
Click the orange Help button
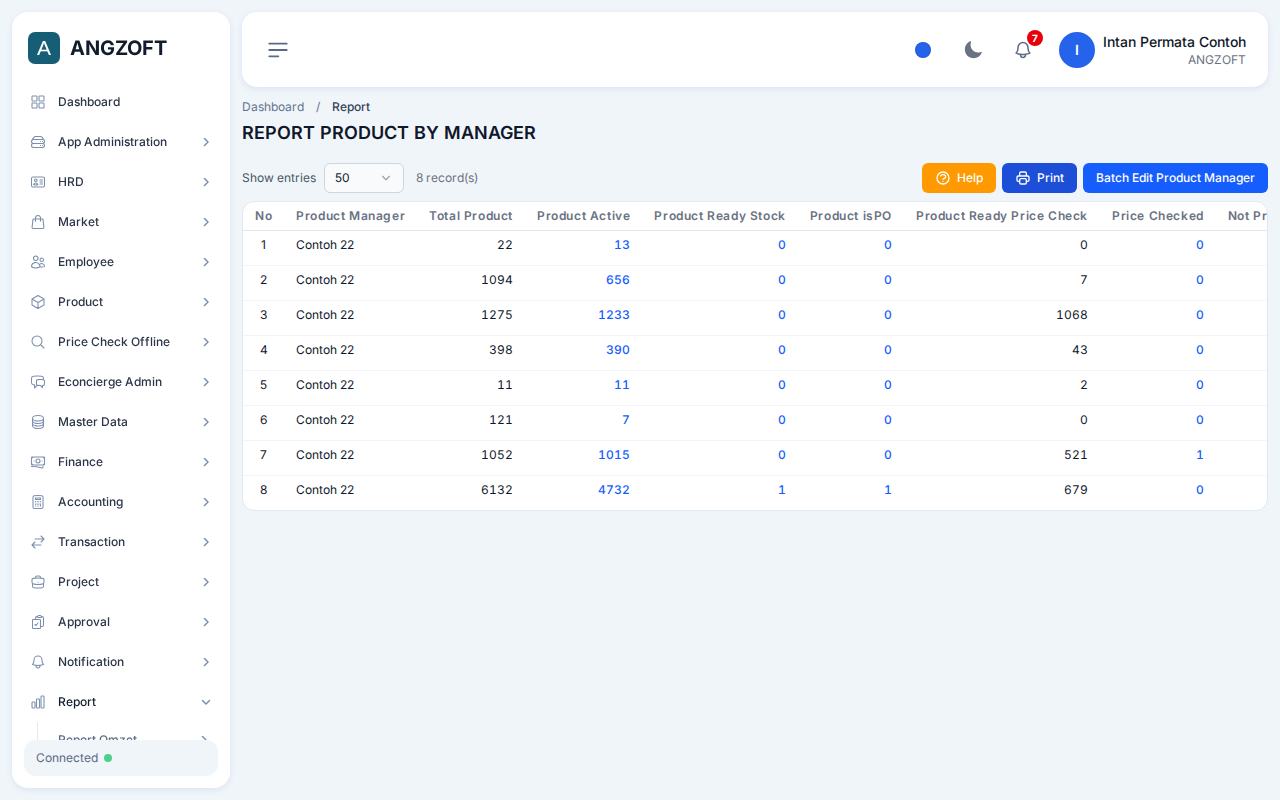(959, 178)
